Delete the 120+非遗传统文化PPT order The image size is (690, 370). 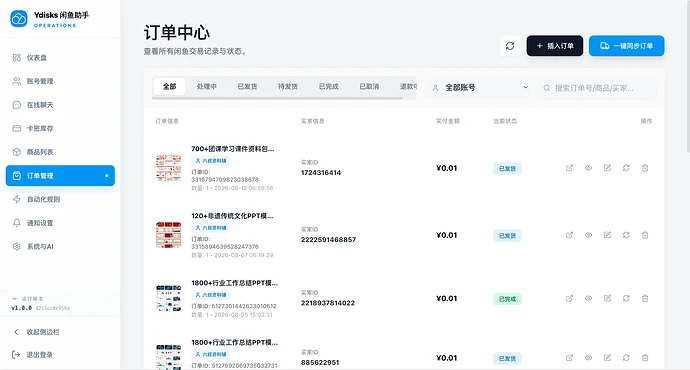(x=645, y=235)
